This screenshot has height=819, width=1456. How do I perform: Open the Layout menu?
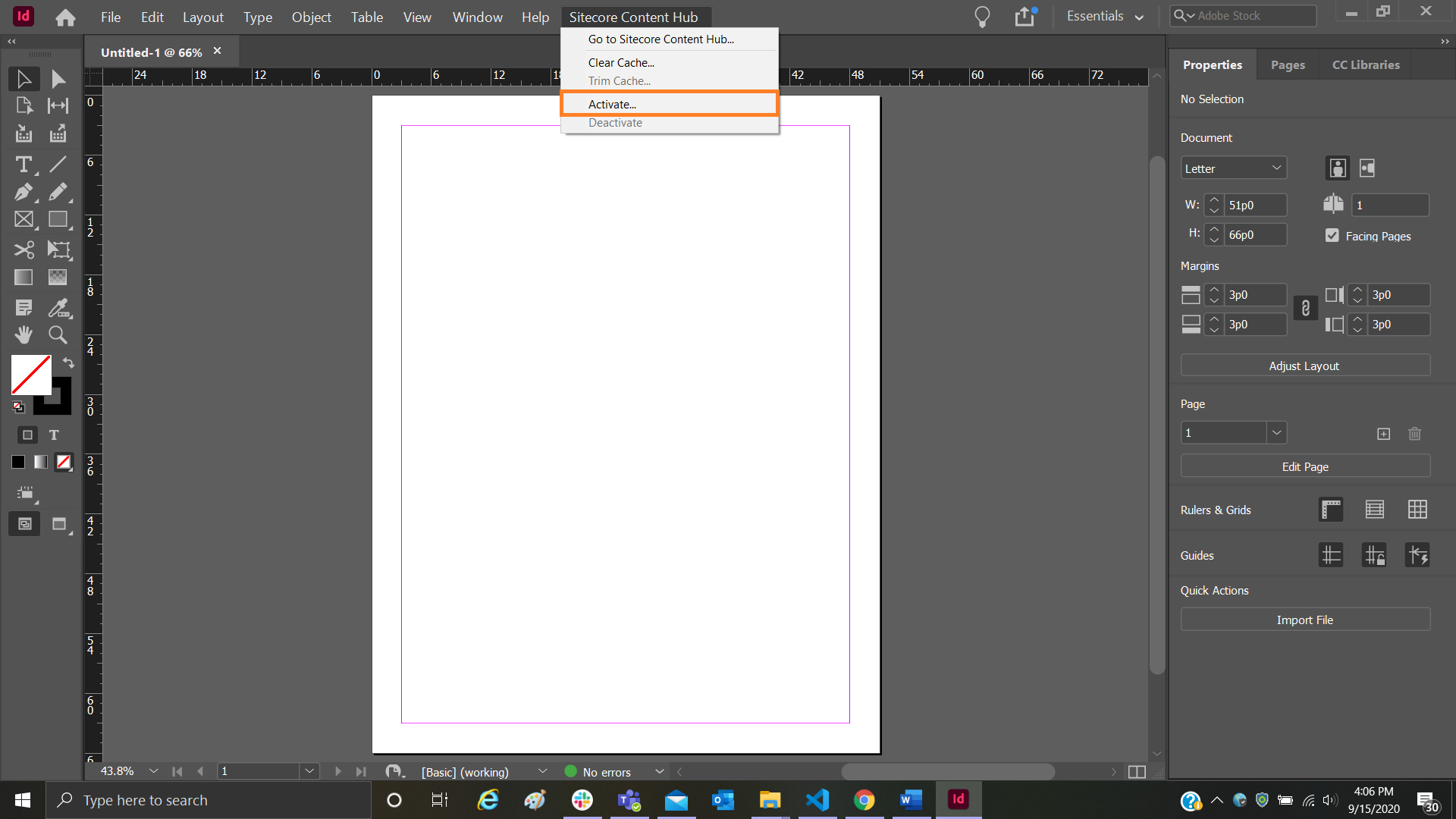point(203,17)
